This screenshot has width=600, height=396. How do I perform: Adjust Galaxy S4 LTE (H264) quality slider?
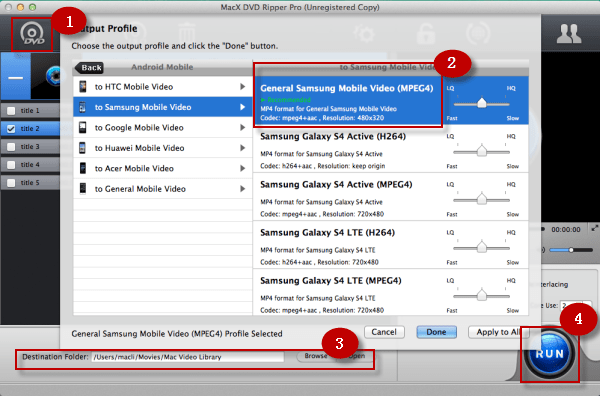click(x=481, y=248)
